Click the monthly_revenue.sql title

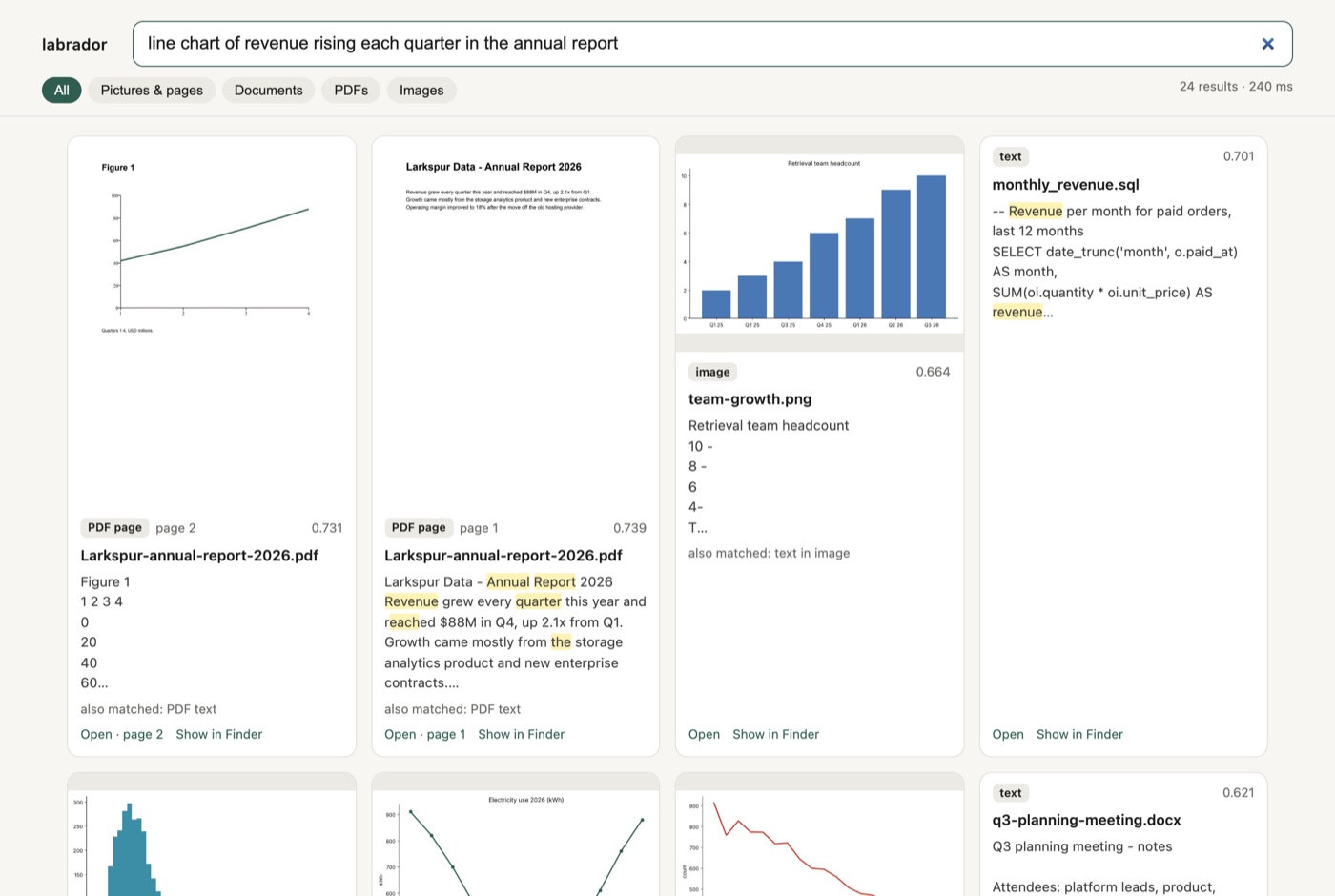click(x=1065, y=185)
